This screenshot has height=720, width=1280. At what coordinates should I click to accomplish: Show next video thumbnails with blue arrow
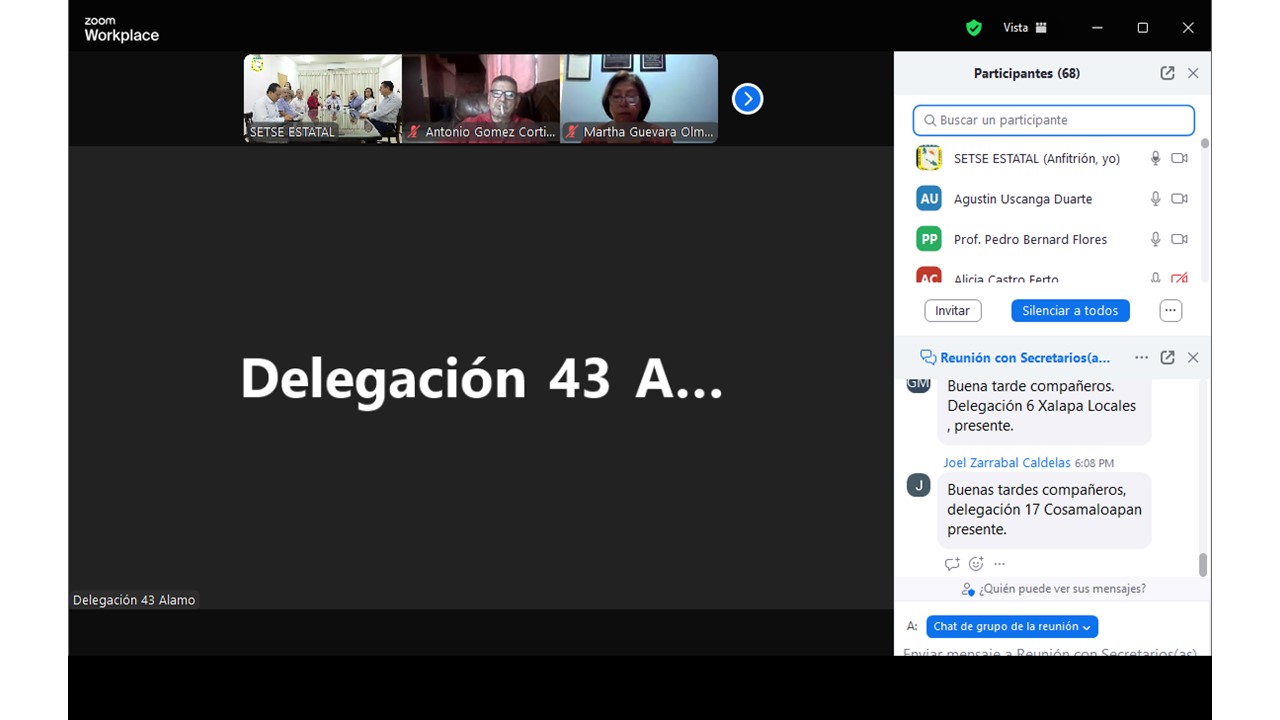[747, 99]
